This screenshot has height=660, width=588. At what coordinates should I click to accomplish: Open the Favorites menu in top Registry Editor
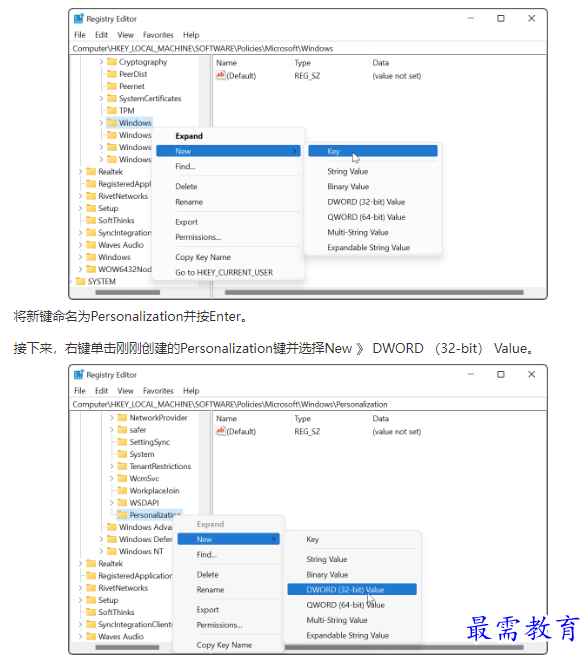158,35
